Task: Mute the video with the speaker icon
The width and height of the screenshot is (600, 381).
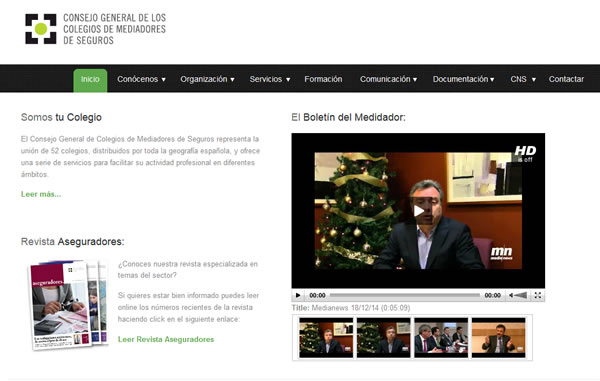Action: point(511,295)
